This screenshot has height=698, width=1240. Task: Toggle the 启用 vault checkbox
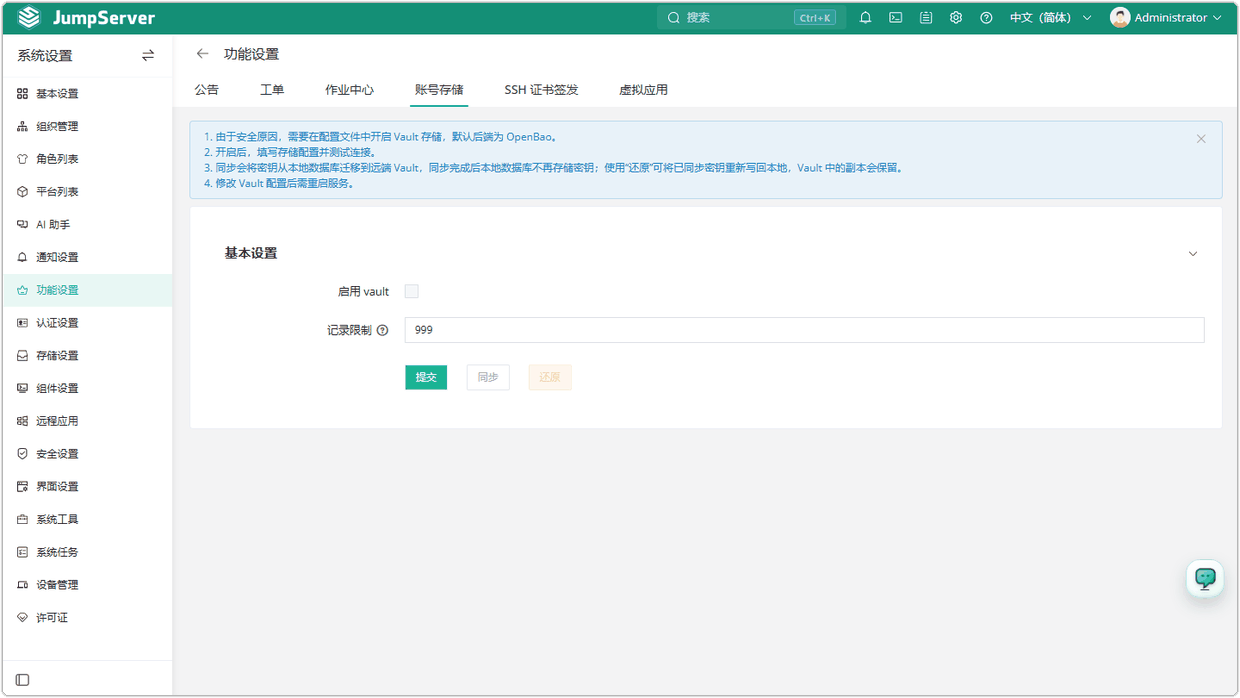click(x=411, y=291)
